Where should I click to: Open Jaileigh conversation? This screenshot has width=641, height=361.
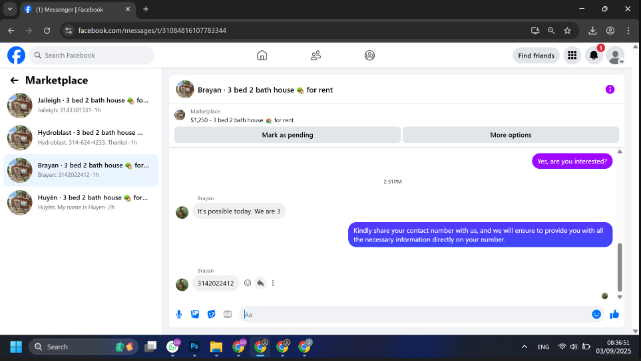tap(81, 105)
